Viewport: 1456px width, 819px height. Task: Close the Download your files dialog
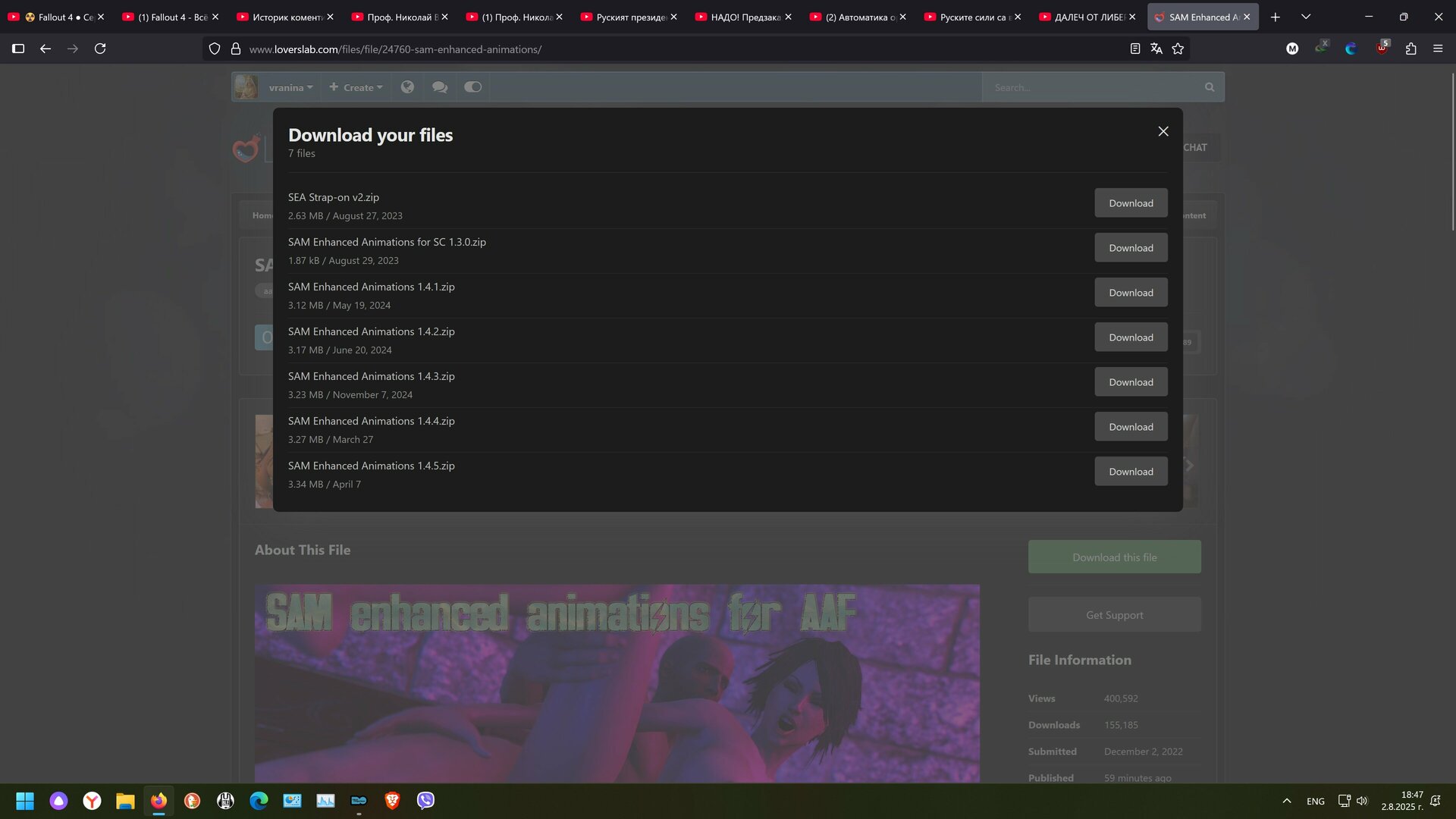point(1163,131)
